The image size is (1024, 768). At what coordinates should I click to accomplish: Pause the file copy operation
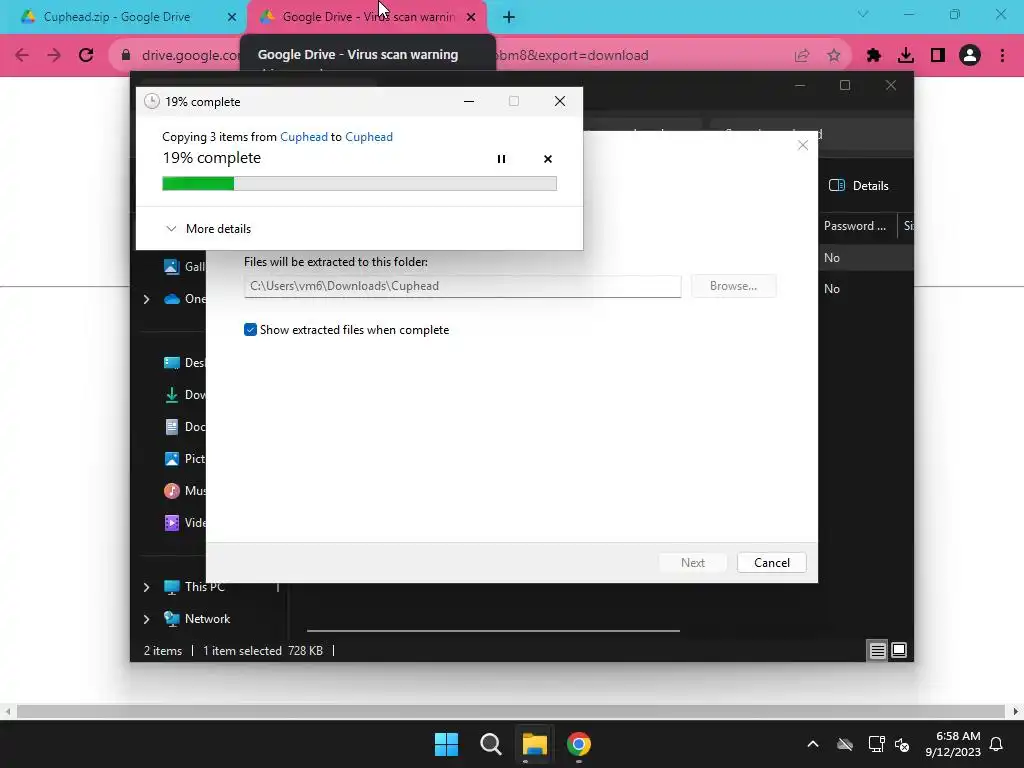pyautogui.click(x=501, y=159)
